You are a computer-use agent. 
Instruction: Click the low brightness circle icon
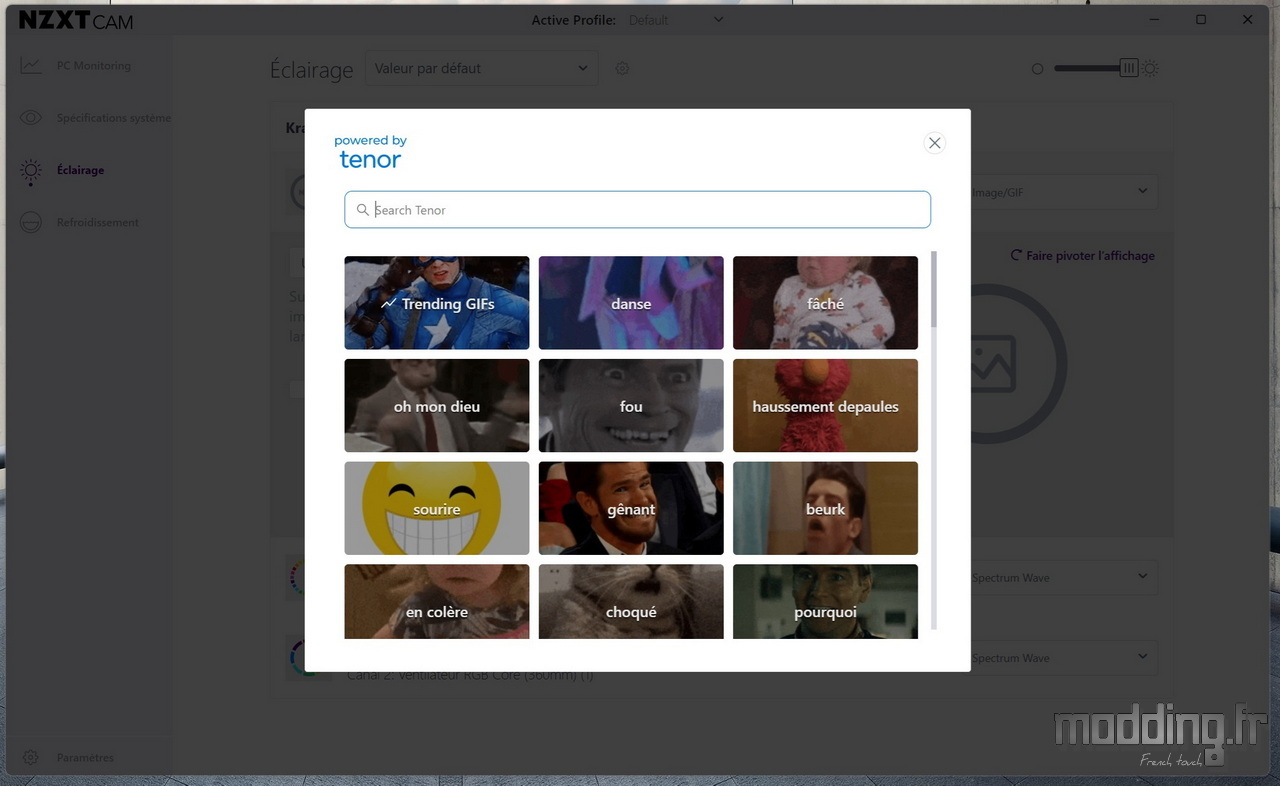point(1037,69)
